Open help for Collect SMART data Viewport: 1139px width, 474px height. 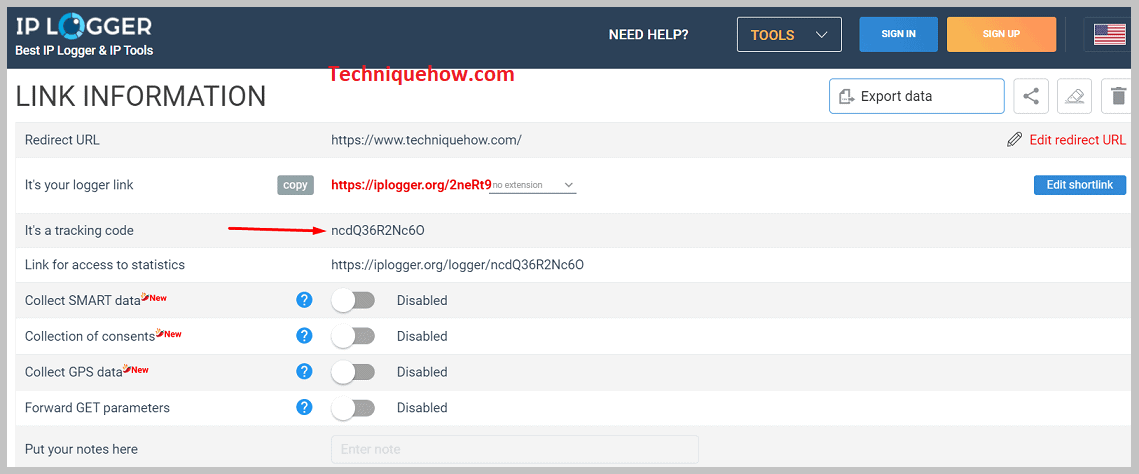[x=304, y=300]
